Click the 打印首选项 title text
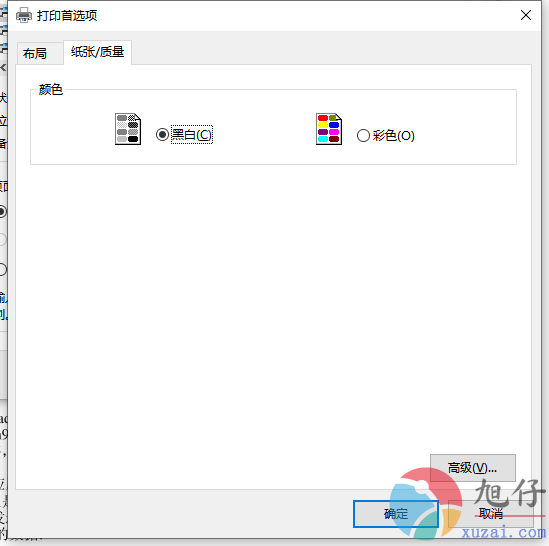This screenshot has height=546, width=549. point(67,16)
